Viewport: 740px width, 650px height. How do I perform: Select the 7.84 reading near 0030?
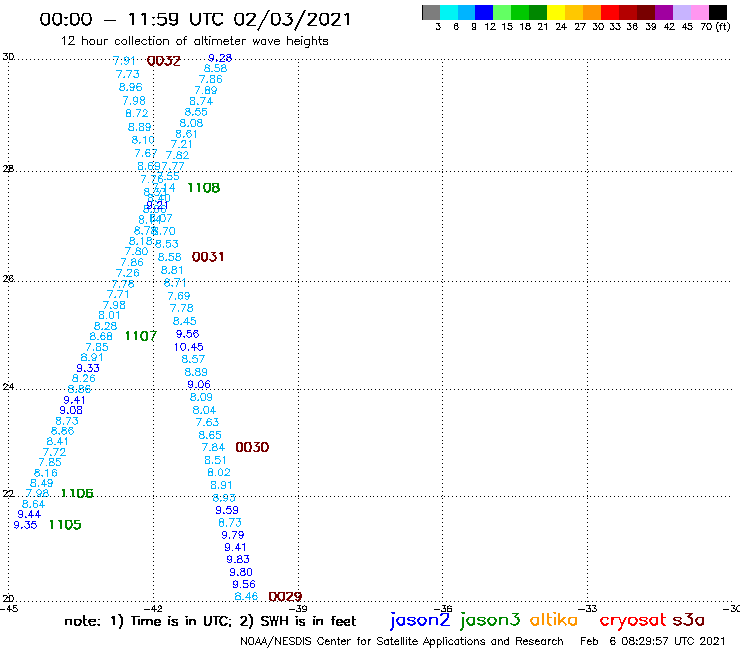coord(213,447)
